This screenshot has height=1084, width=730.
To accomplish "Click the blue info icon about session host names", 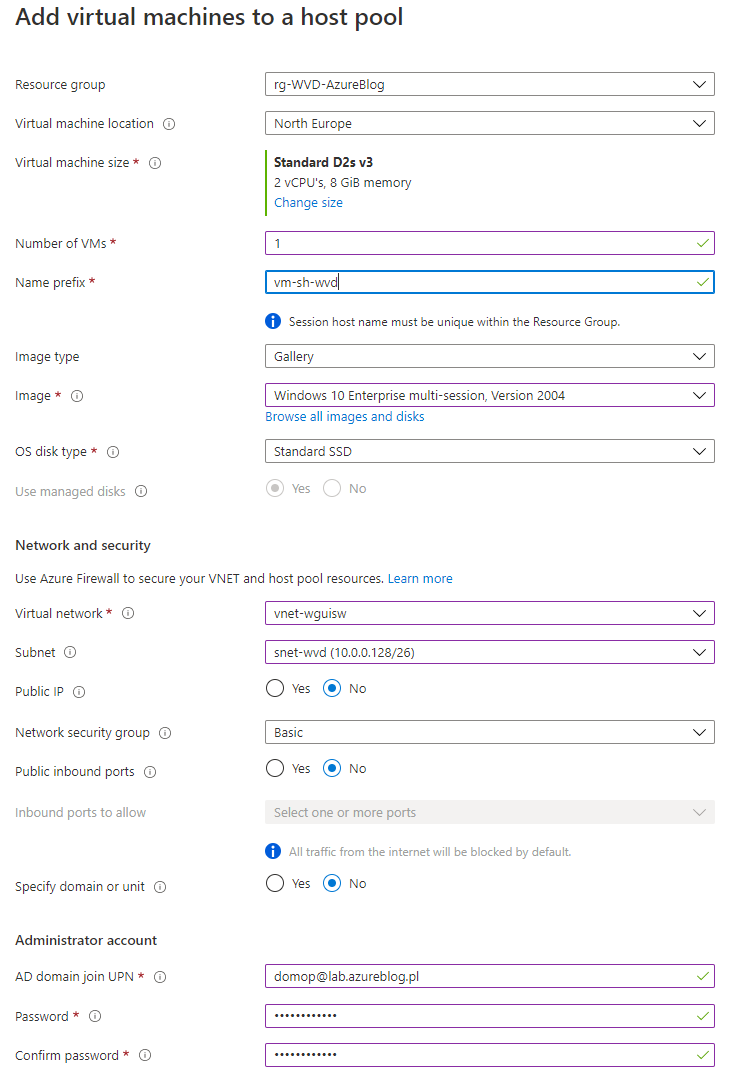I will point(271,321).
